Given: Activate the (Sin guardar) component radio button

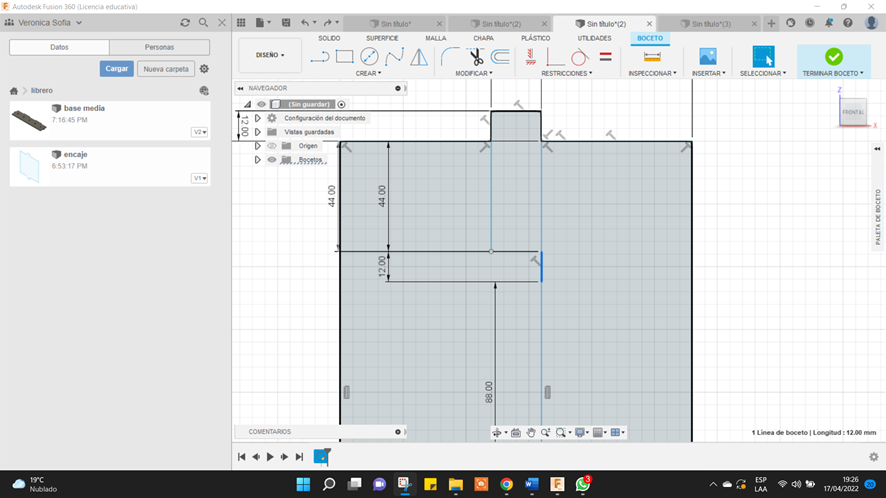Looking at the screenshot, I should coord(341,104).
